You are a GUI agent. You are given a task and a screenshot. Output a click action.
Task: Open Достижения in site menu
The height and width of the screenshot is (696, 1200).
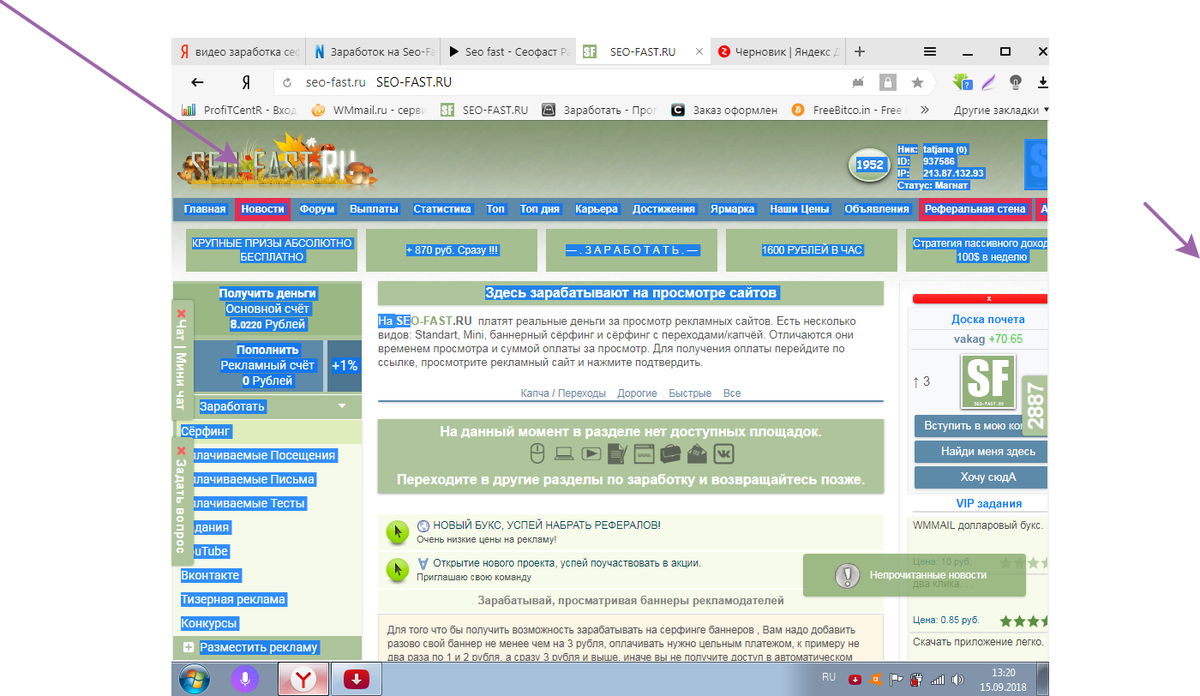pyautogui.click(x=664, y=209)
